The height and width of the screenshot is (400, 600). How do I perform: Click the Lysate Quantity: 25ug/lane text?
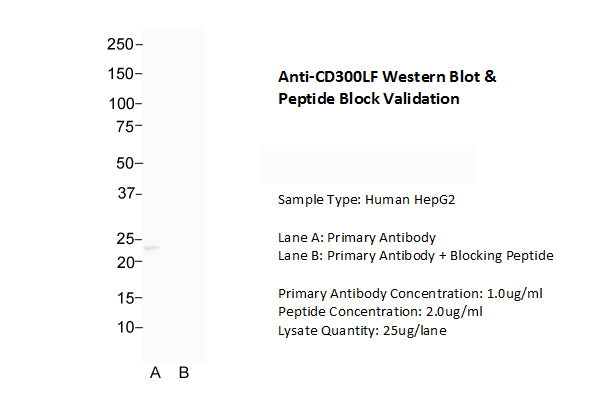362,331
